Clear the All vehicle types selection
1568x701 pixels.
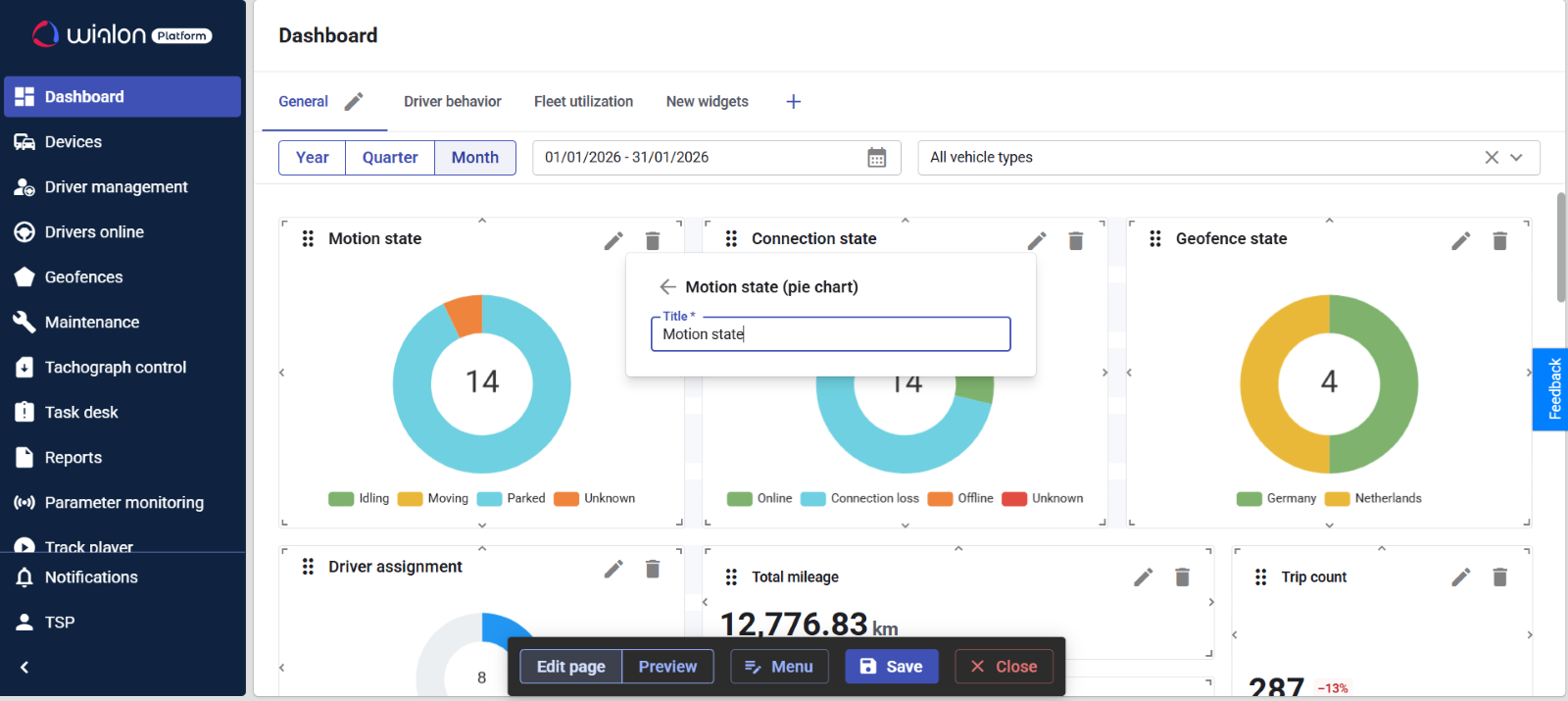point(1492,157)
